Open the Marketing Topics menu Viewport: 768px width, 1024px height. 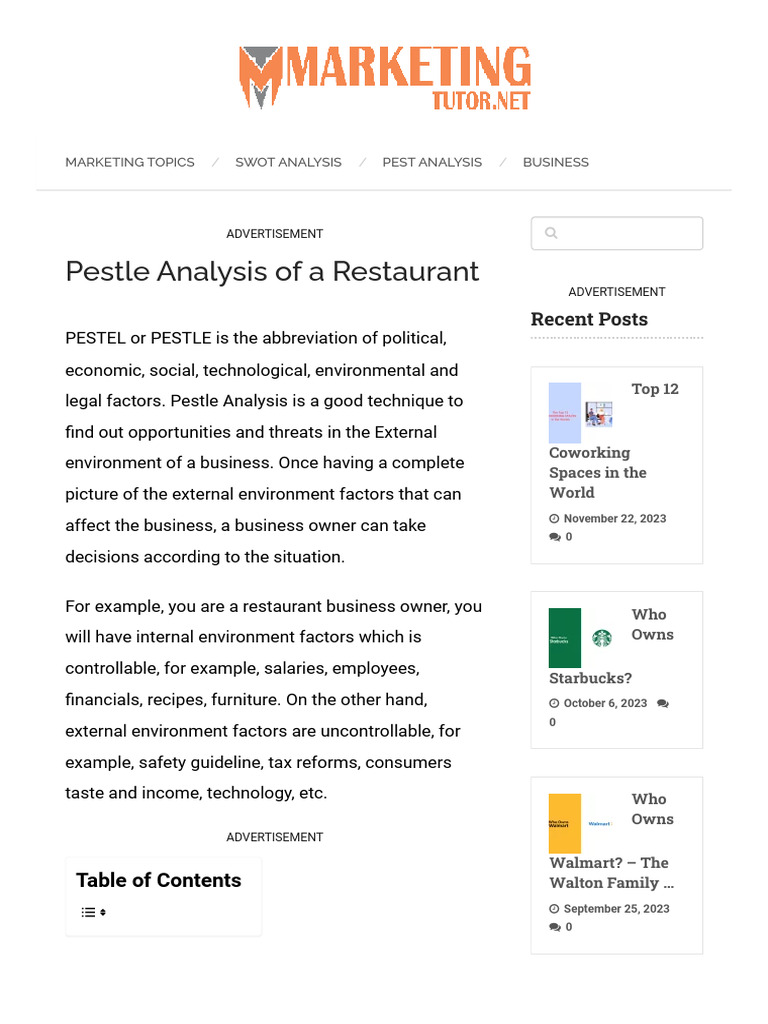130,162
